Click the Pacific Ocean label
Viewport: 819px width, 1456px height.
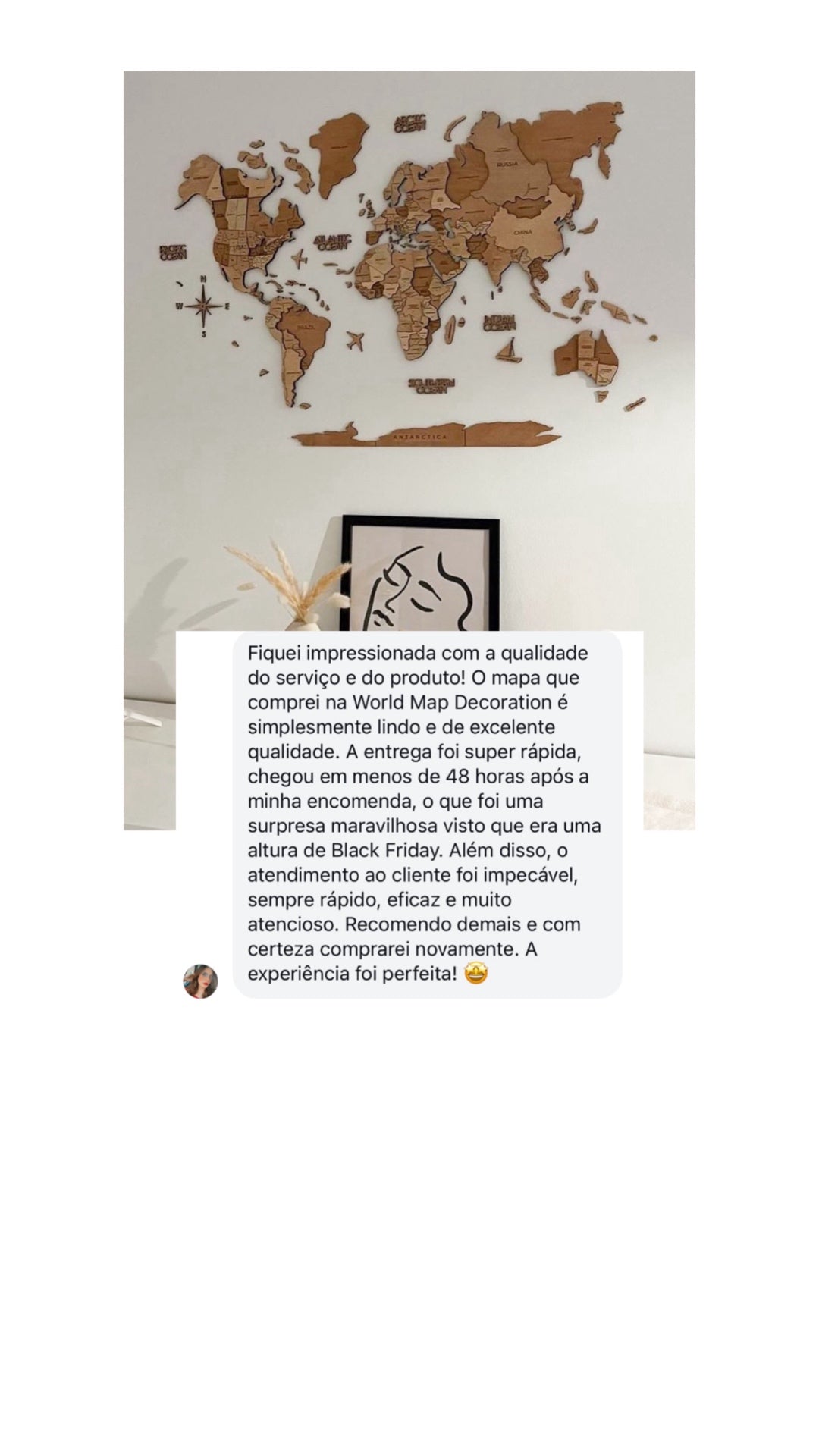(x=174, y=252)
